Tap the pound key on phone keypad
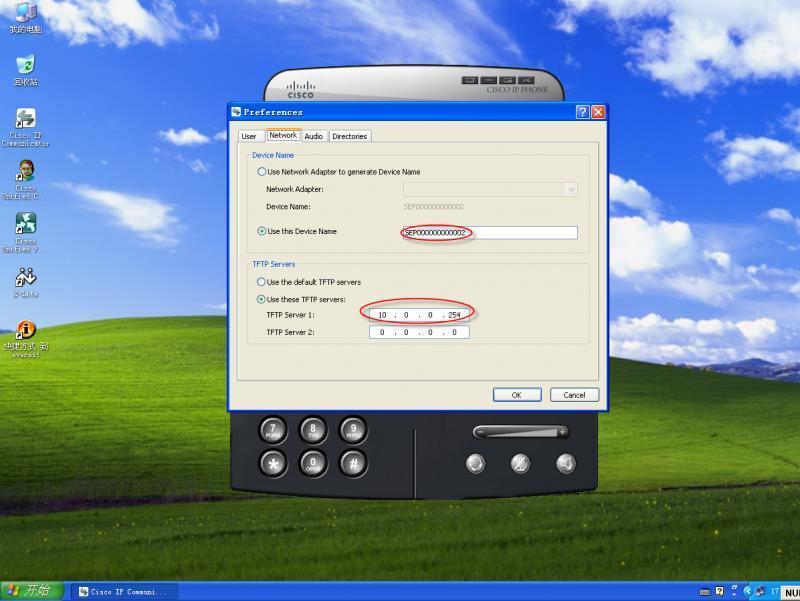 tap(353, 464)
